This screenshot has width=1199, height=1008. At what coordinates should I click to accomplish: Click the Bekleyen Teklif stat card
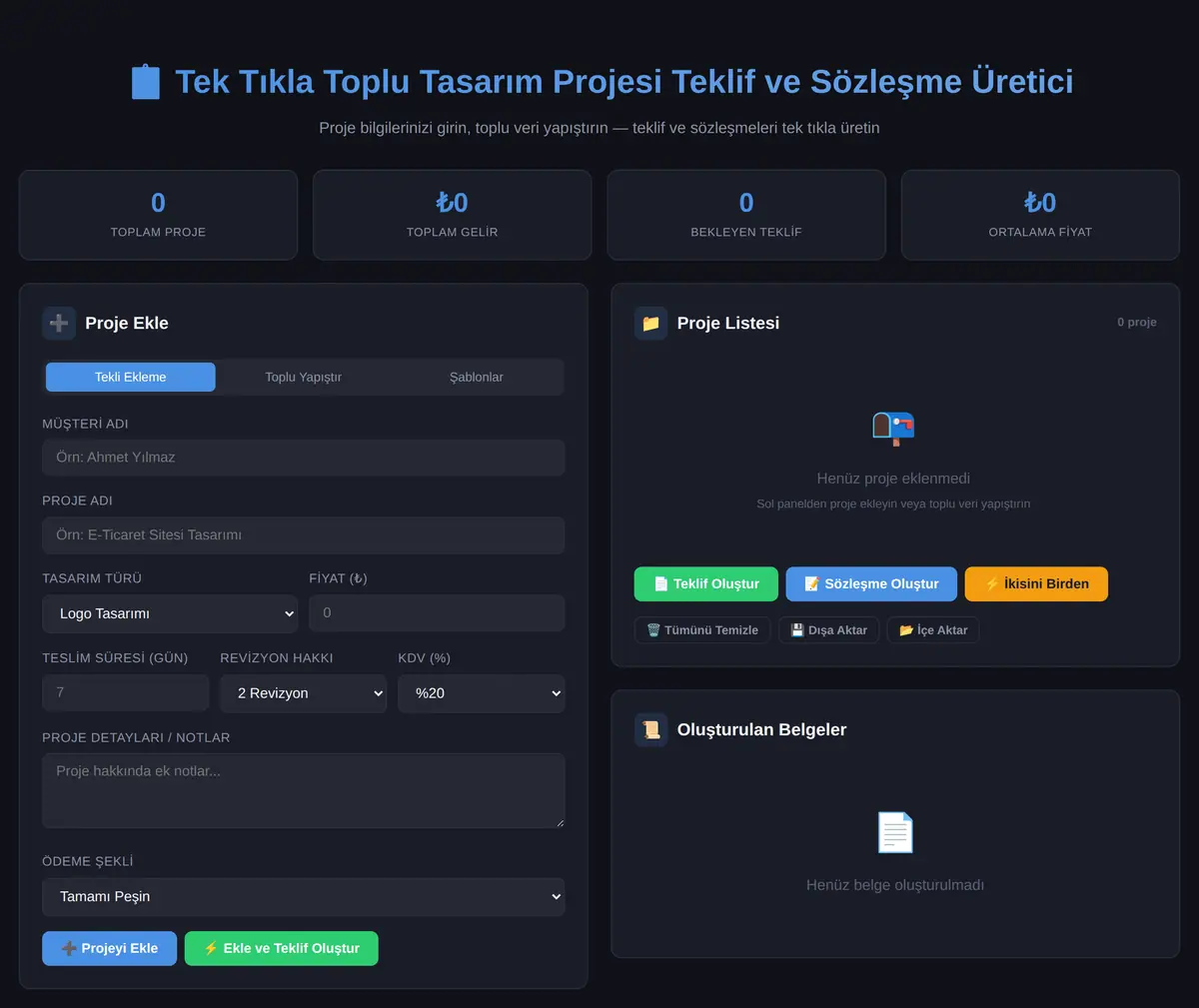click(x=746, y=215)
